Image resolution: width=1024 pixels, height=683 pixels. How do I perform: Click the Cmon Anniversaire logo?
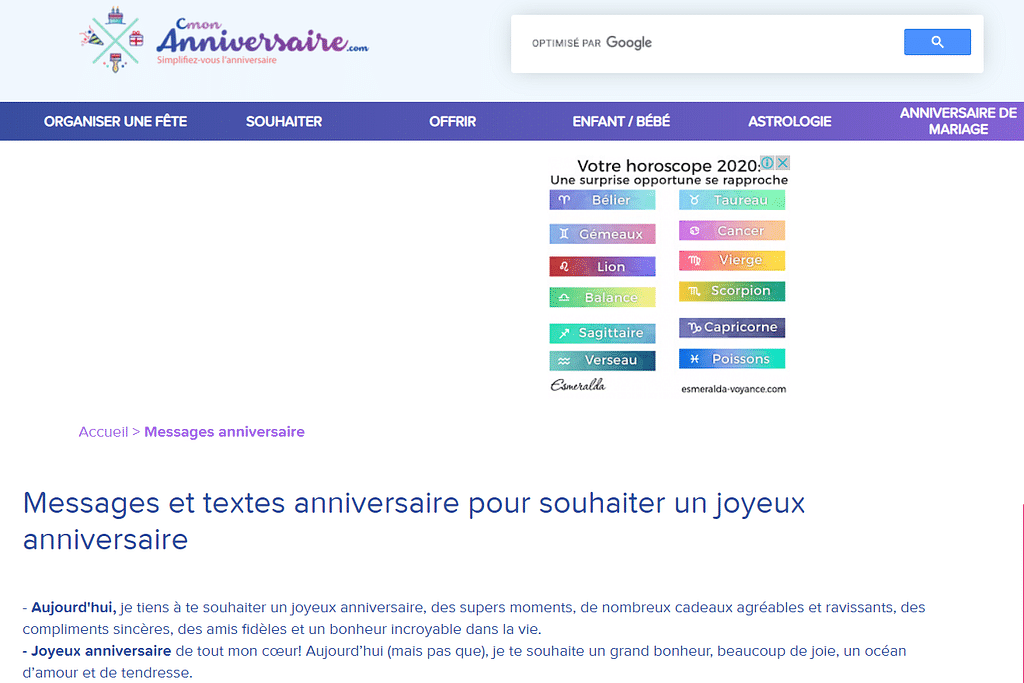pyautogui.click(x=225, y=42)
